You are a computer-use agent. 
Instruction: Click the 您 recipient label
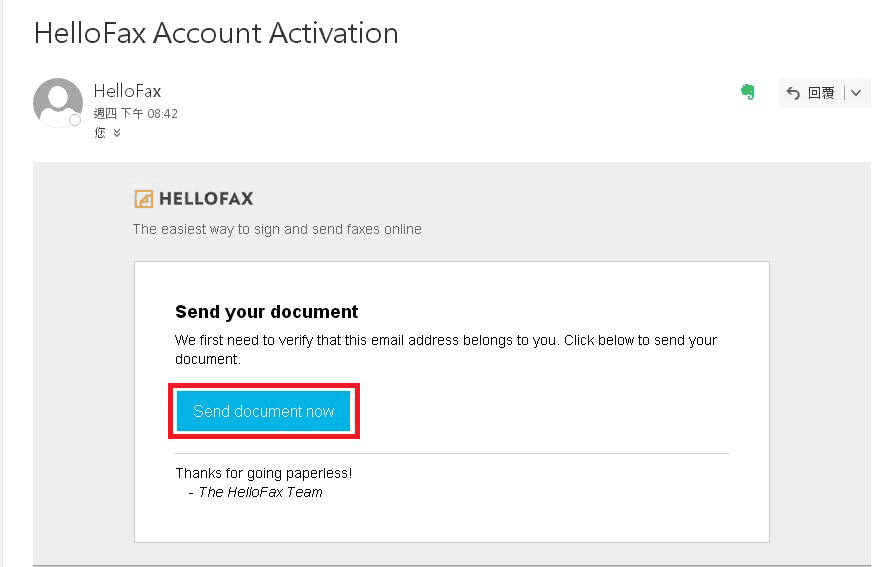pyautogui.click(x=100, y=133)
